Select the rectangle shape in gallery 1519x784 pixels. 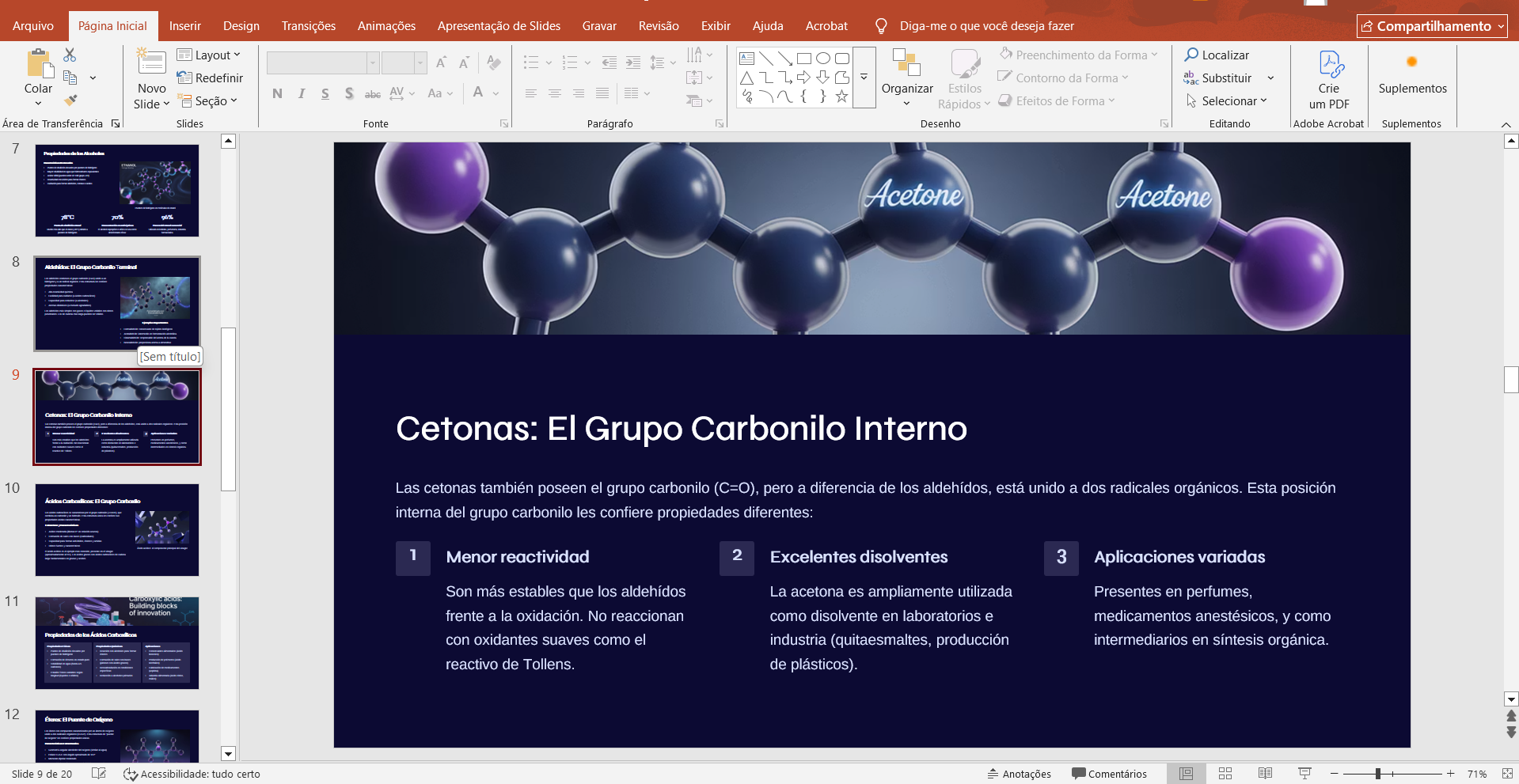pos(804,59)
